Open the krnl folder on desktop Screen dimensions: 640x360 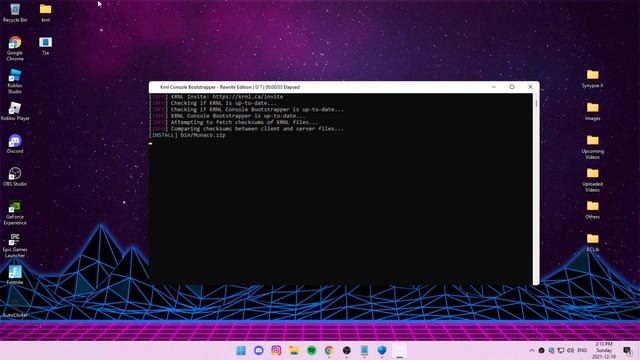45,12
